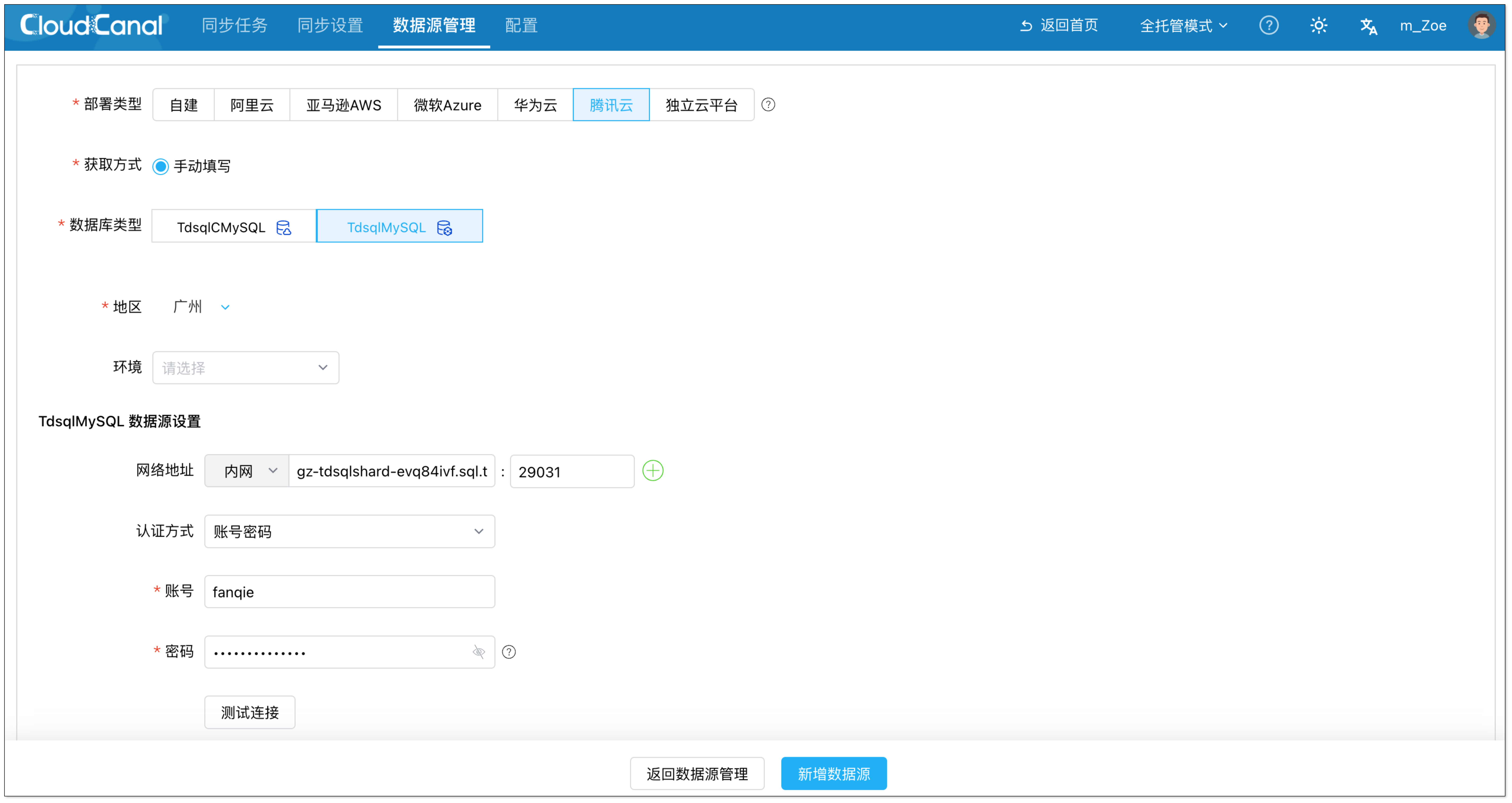Click the return-home arrow icon
Image resolution: width=1512 pixels, height=803 pixels.
[x=1026, y=25]
